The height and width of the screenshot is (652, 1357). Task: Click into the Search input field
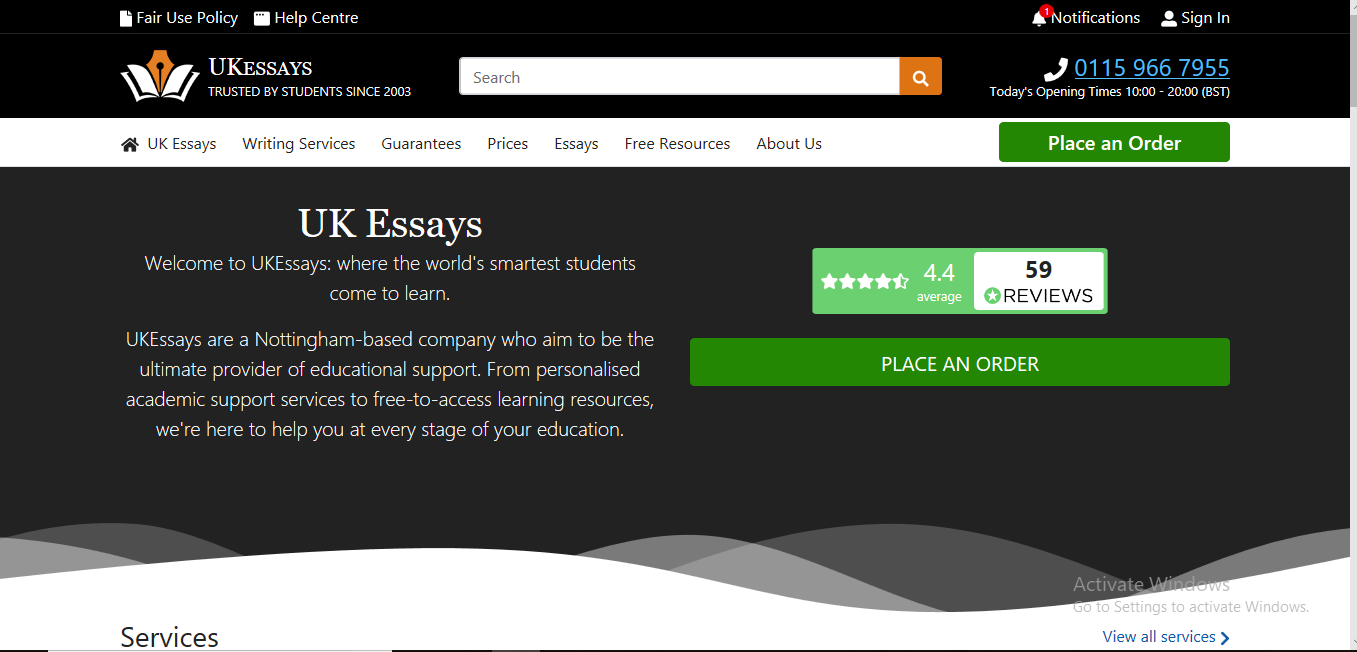click(680, 77)
